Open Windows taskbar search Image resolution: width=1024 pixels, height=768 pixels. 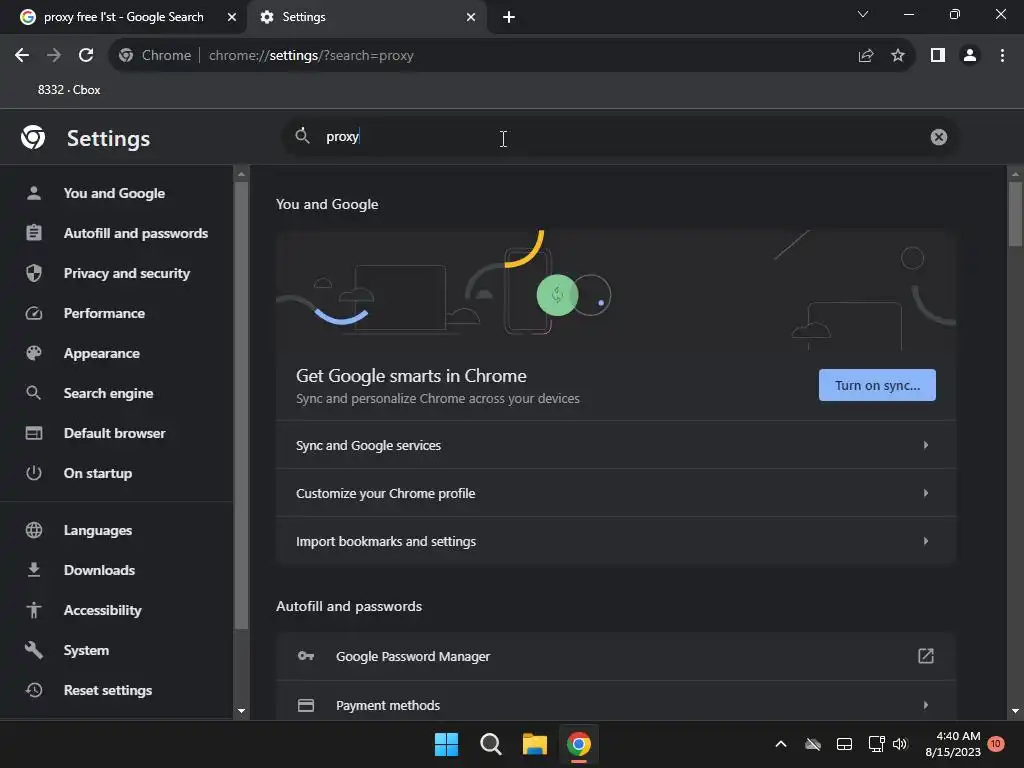[490, 744]
